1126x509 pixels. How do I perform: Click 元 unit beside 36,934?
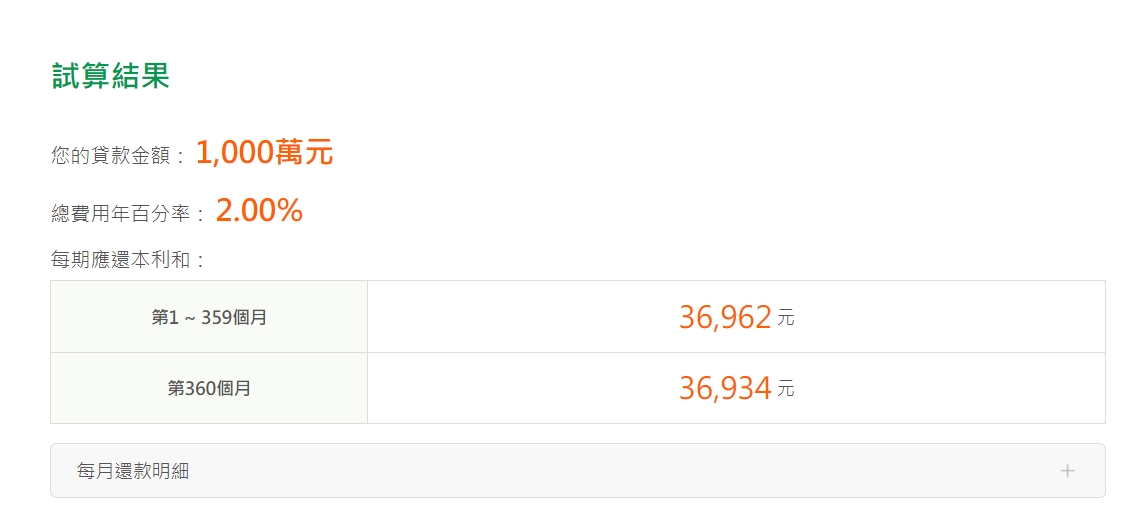click(x=786, y=390)
